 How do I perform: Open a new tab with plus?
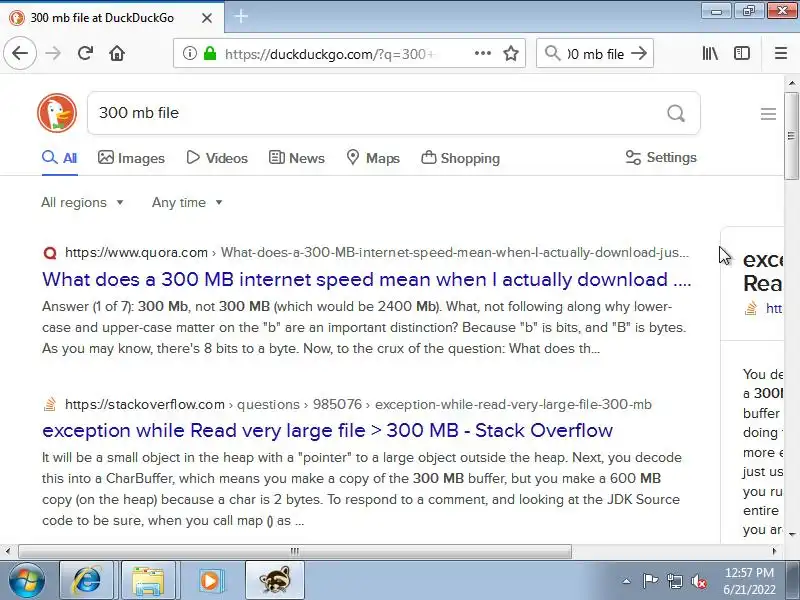(241, 17)
